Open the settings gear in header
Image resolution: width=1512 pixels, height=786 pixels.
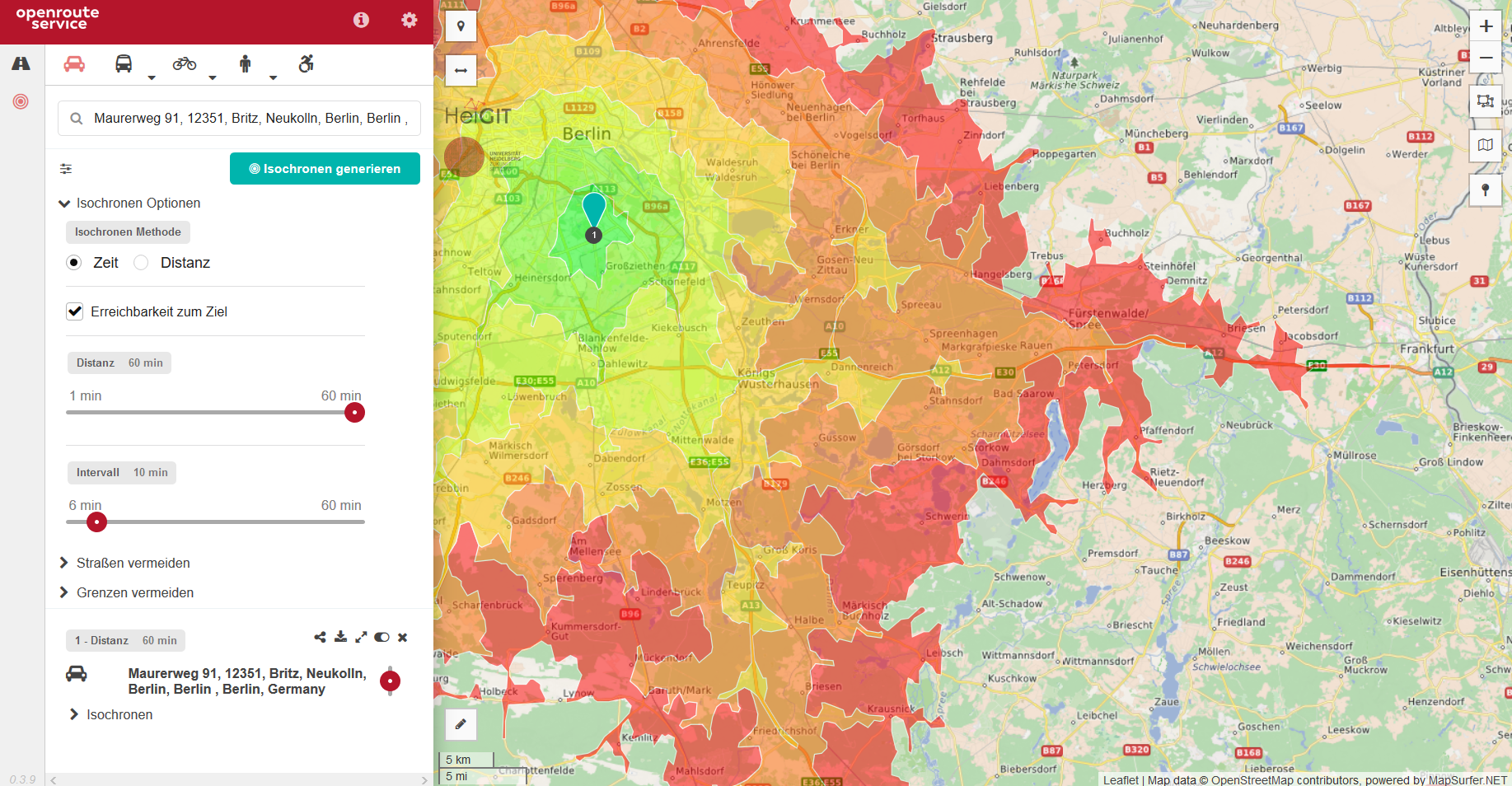pyautogui.click(x=409, y=21)
